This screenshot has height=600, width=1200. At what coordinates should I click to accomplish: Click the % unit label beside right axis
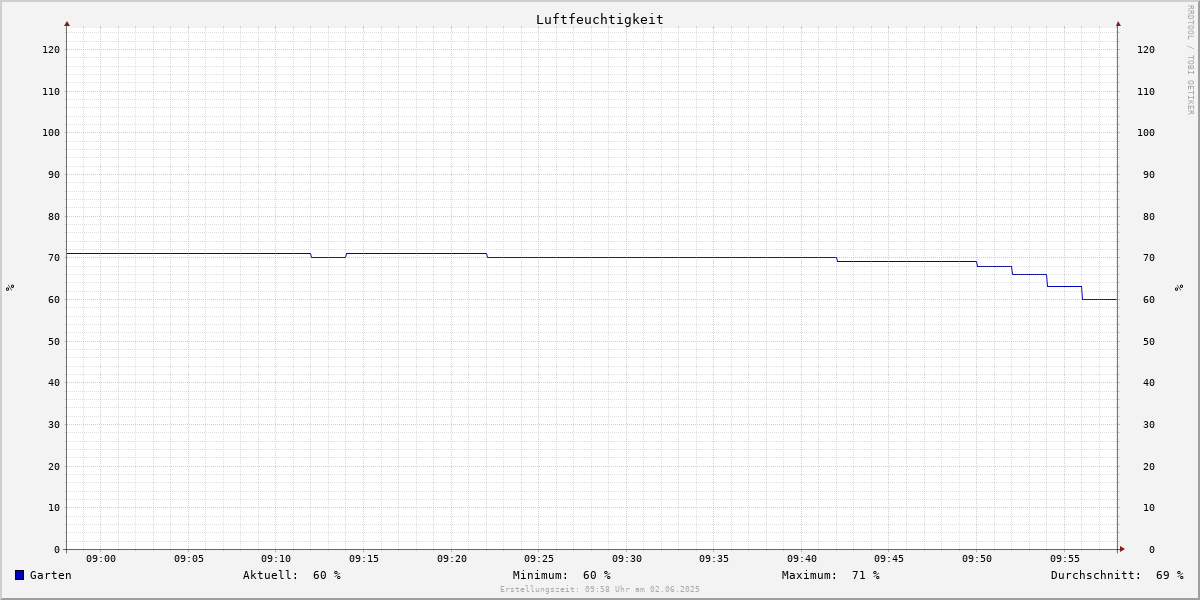point(1179,287)
